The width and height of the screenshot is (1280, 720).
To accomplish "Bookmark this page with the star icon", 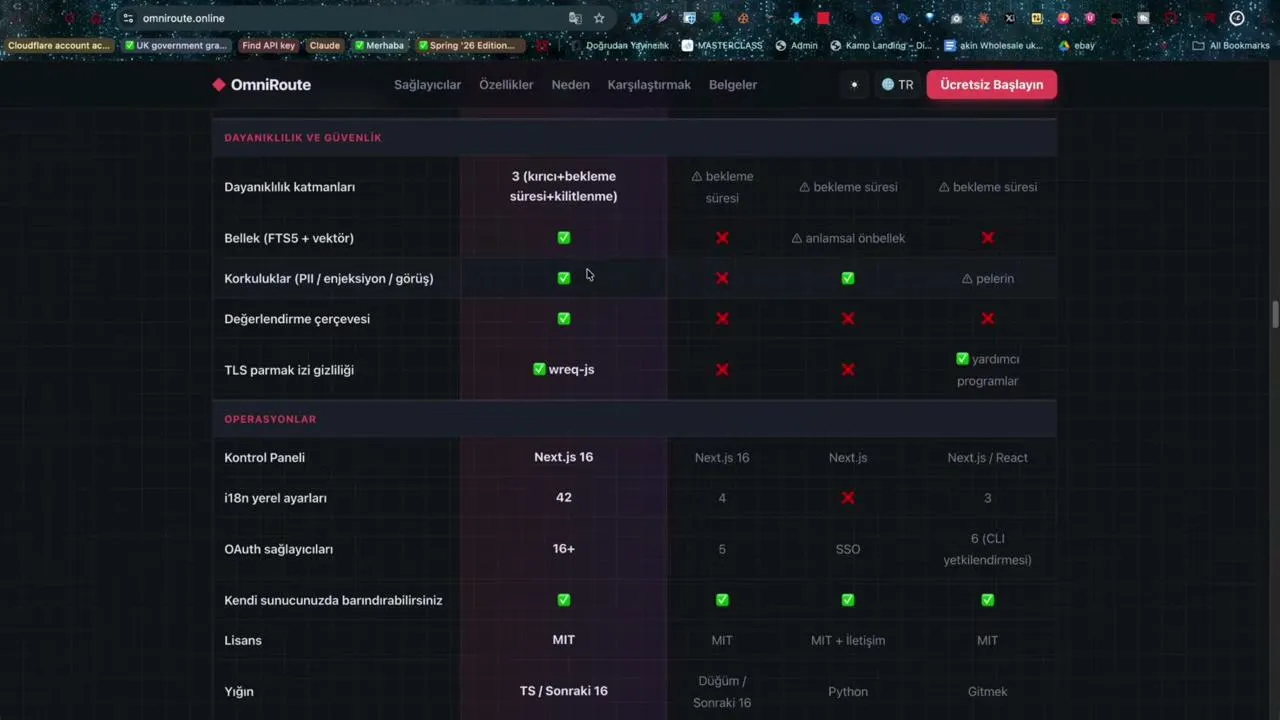I will tap(599, 18).
